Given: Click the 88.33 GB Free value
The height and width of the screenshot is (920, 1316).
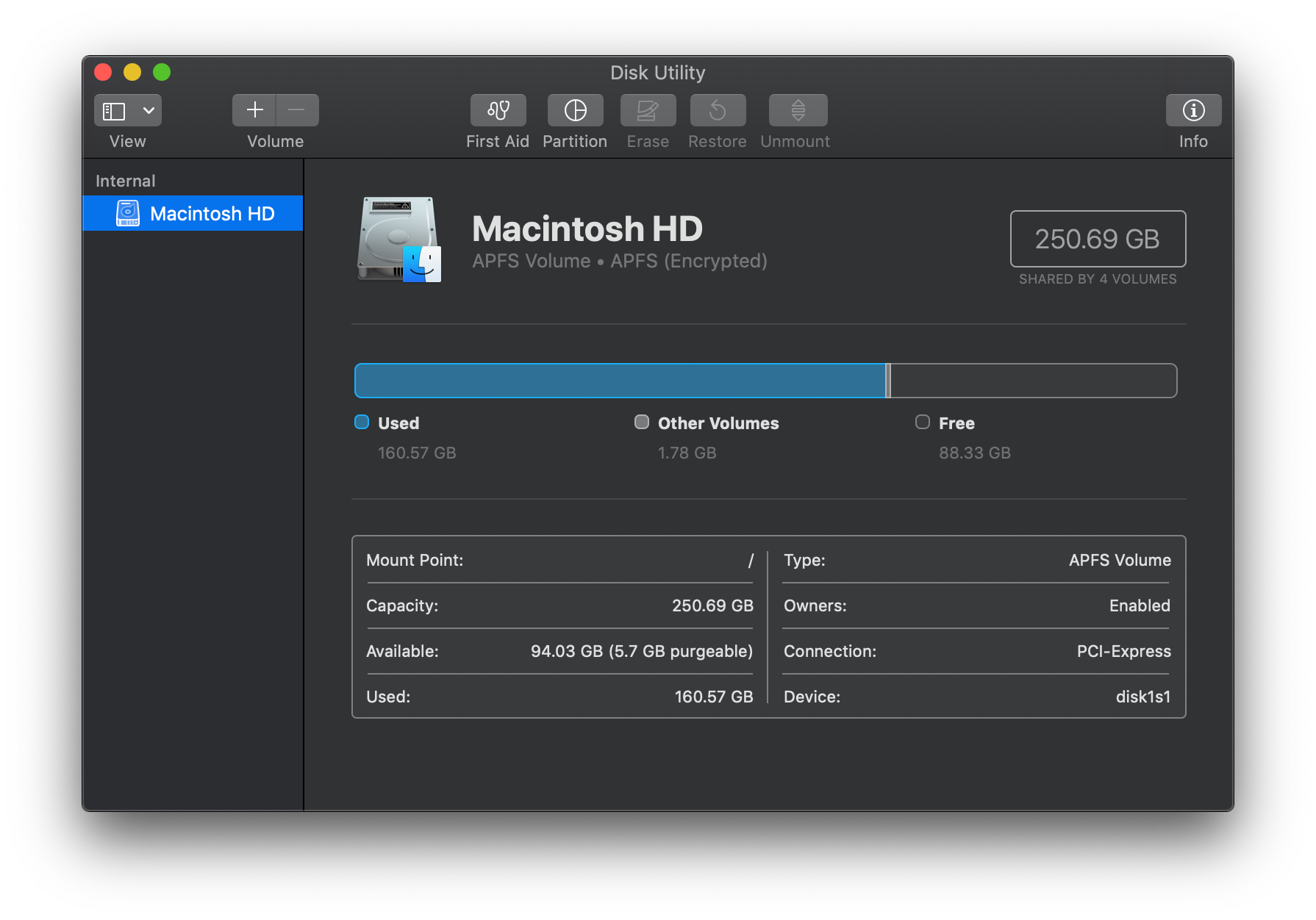Looking at the screenshot, I should coord(974,453).
